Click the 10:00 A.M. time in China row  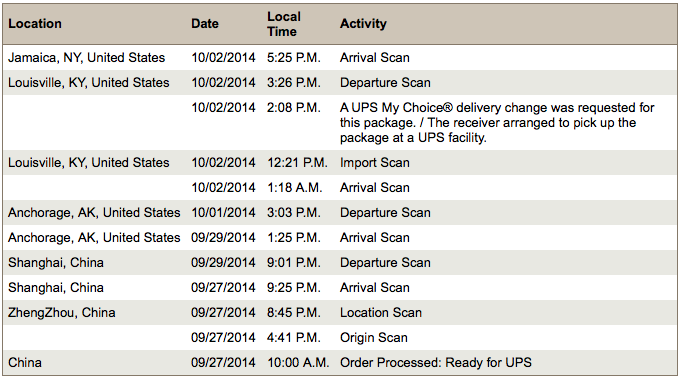click(298, 363)
